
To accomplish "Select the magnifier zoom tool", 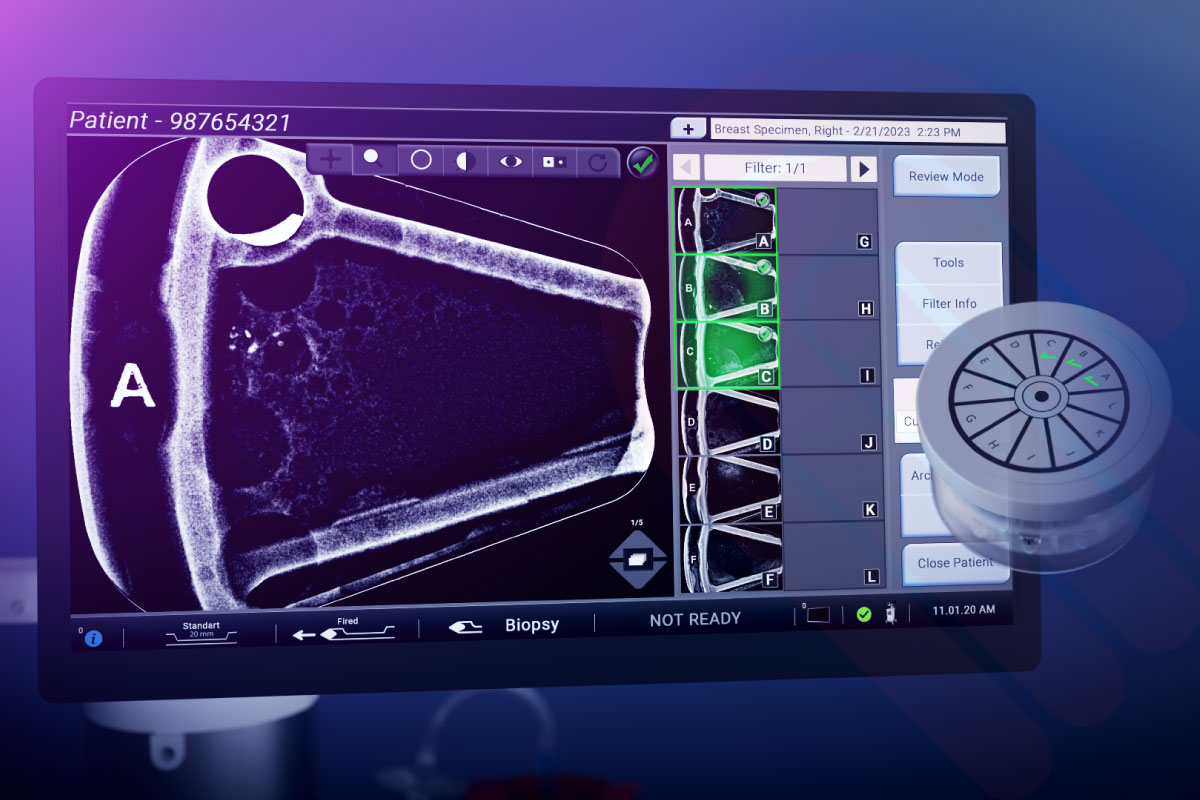I will [374, 159].
